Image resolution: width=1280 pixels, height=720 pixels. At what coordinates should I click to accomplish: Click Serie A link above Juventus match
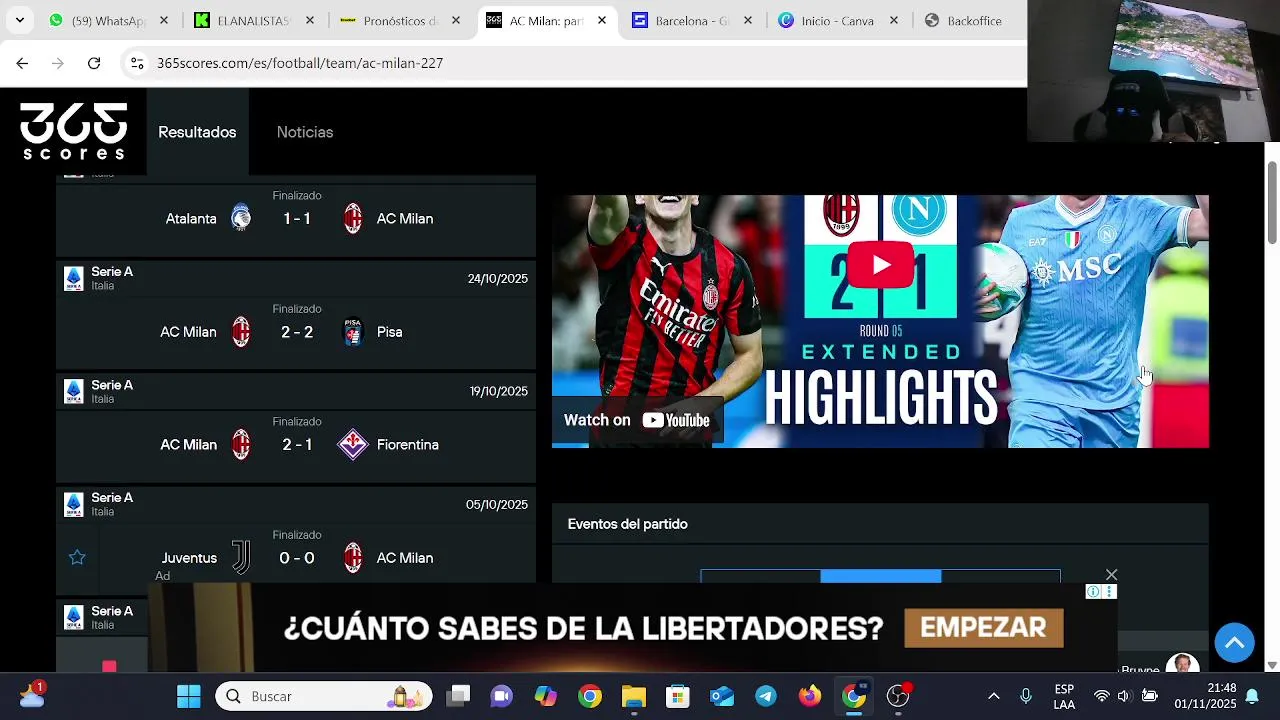coord(112,498)
